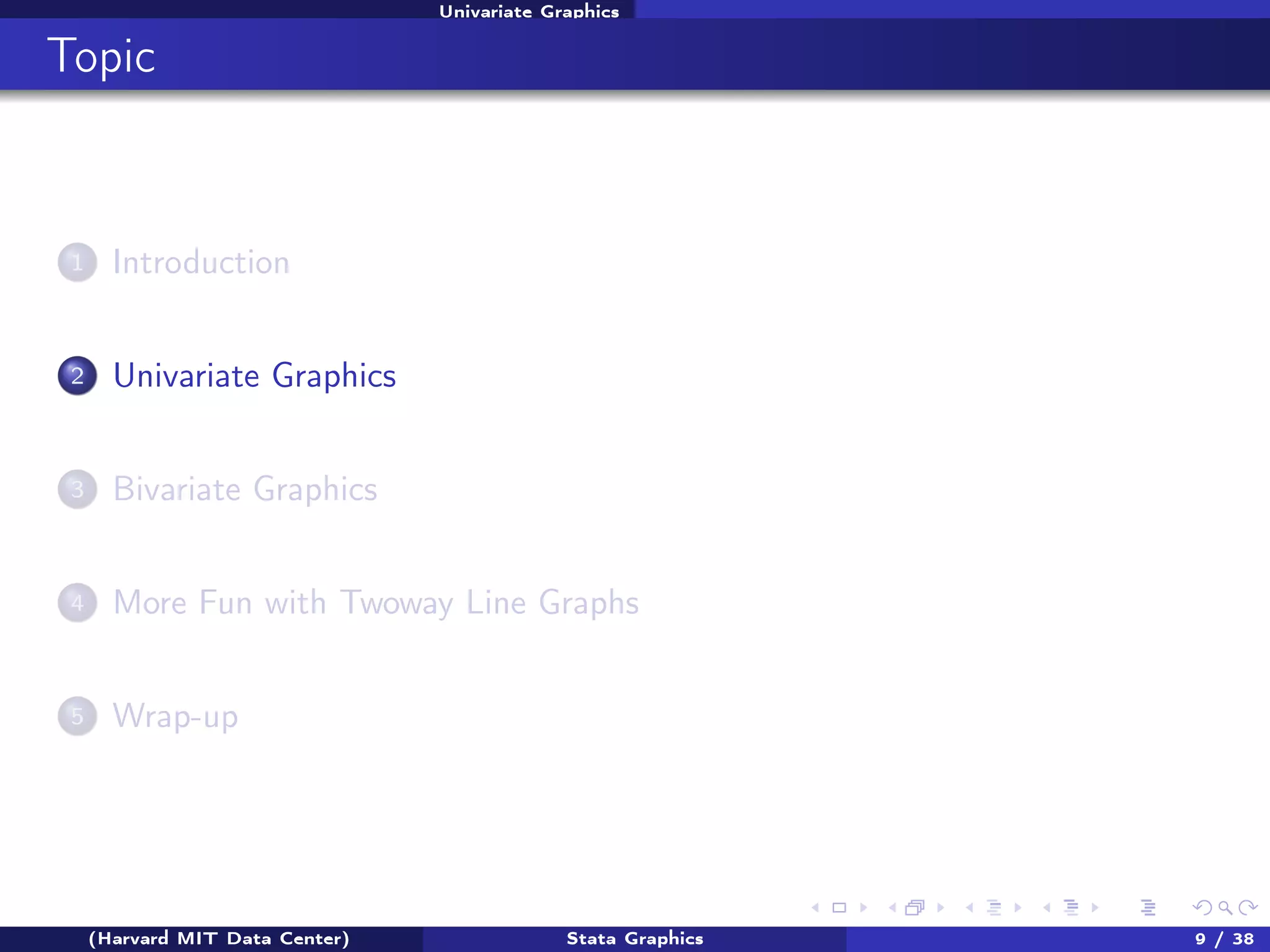The width and height of the screenshot is (1270, 952).
Task: Open the Introduction section link
Action: coord(202,262)
